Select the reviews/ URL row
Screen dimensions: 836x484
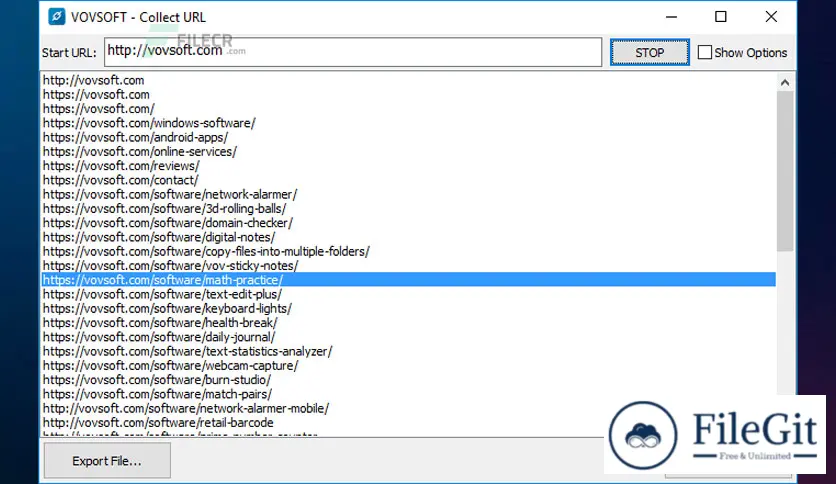pos(409,166)
